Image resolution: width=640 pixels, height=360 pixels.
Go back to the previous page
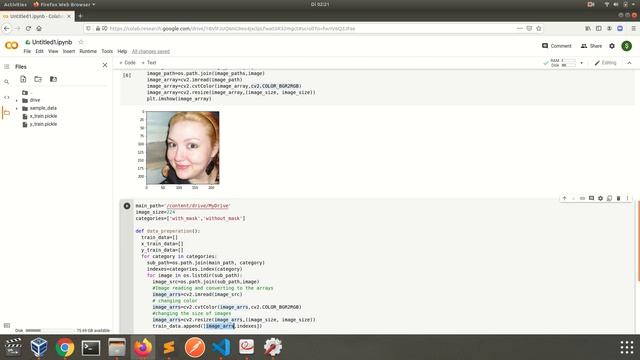(7, 29)
